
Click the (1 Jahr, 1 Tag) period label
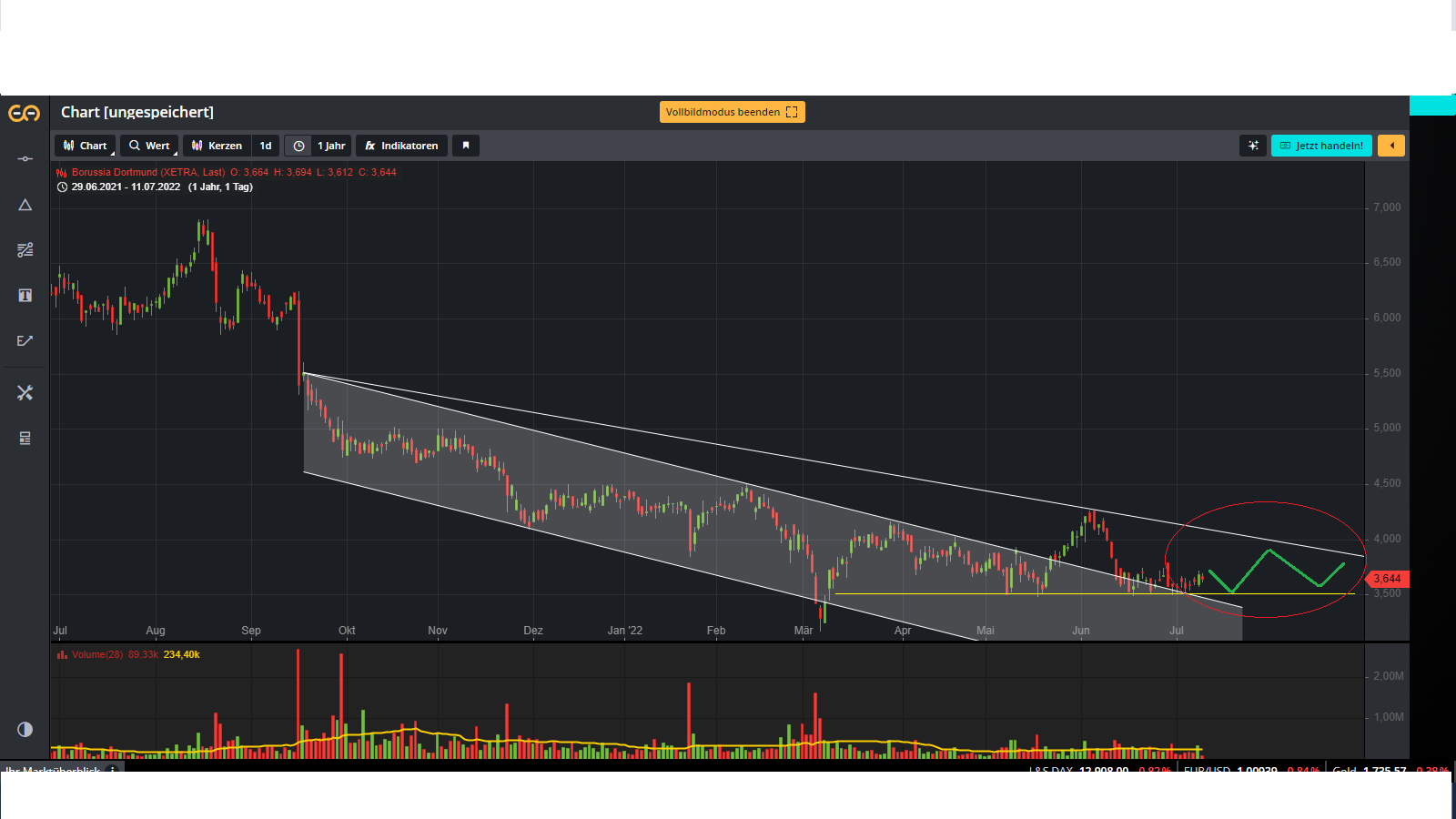pyautogui.click(x=220, y=187)
